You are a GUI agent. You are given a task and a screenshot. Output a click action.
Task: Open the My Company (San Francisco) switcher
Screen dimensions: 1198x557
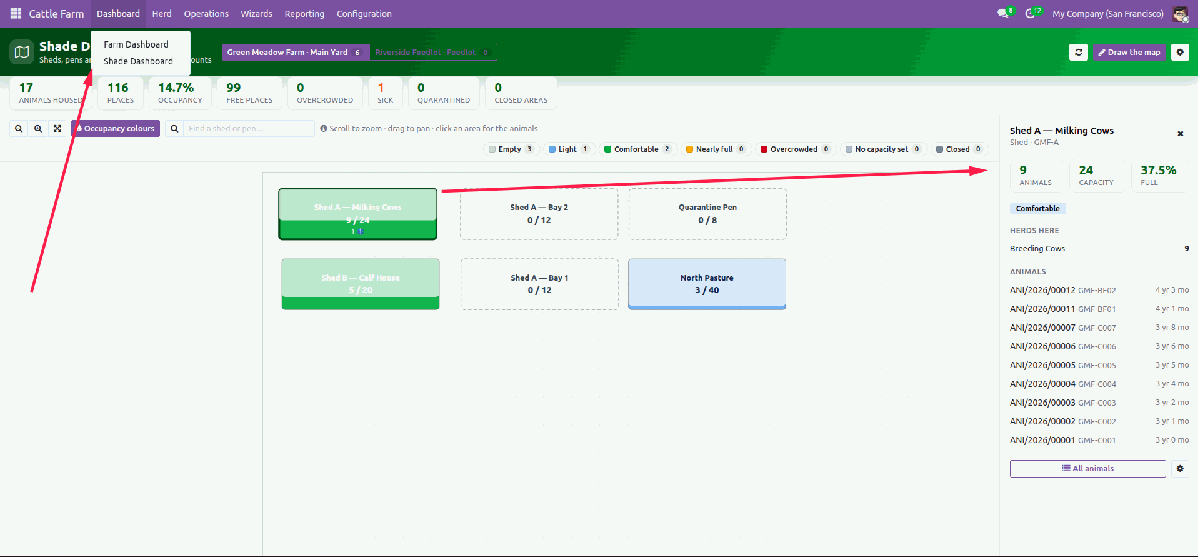coord(1107,14)
